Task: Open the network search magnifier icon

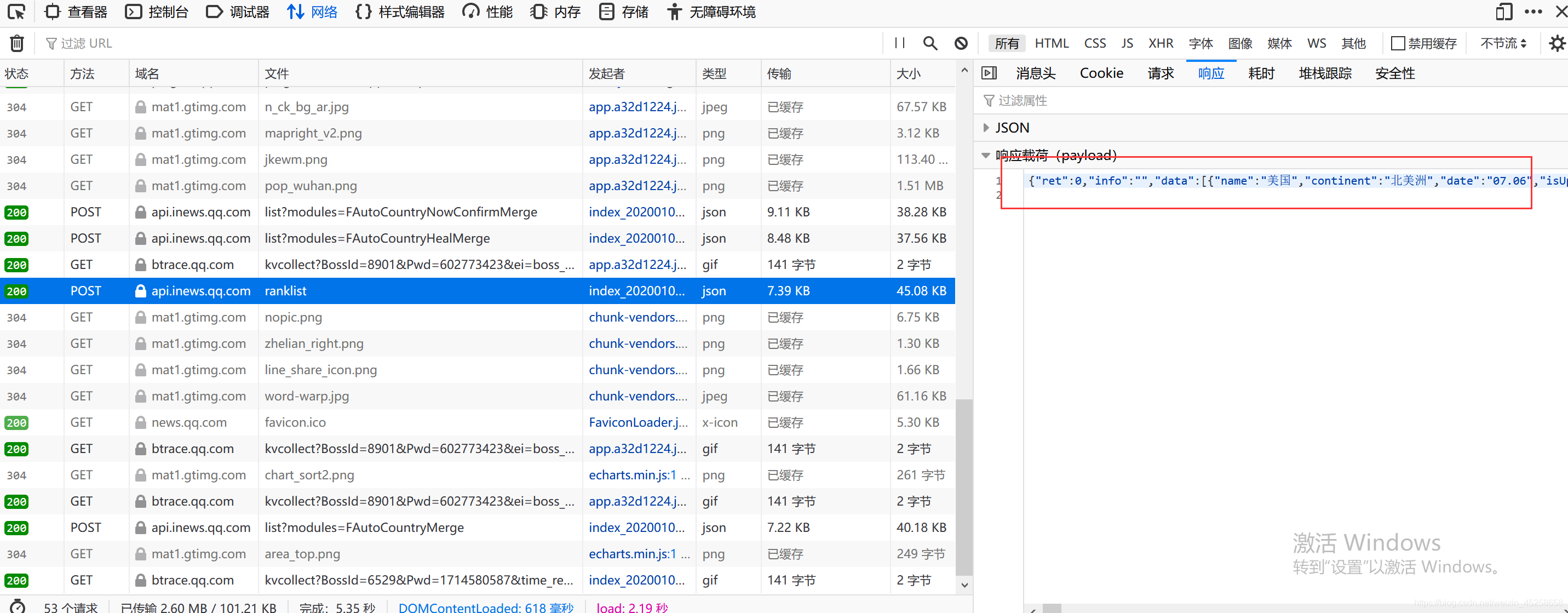Action: point(929,43)
